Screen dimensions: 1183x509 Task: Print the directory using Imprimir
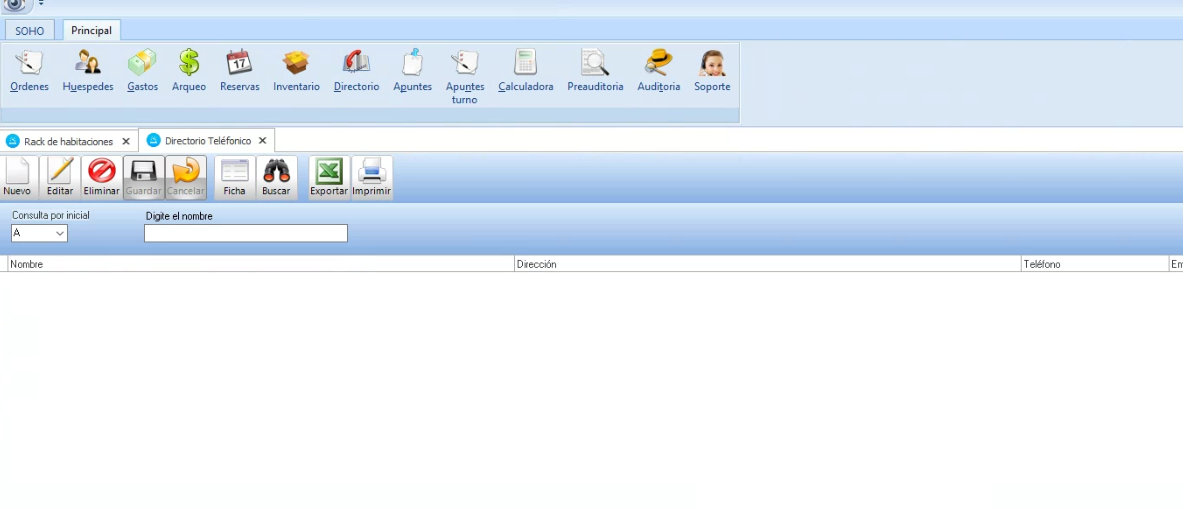(x=372, y=177)
